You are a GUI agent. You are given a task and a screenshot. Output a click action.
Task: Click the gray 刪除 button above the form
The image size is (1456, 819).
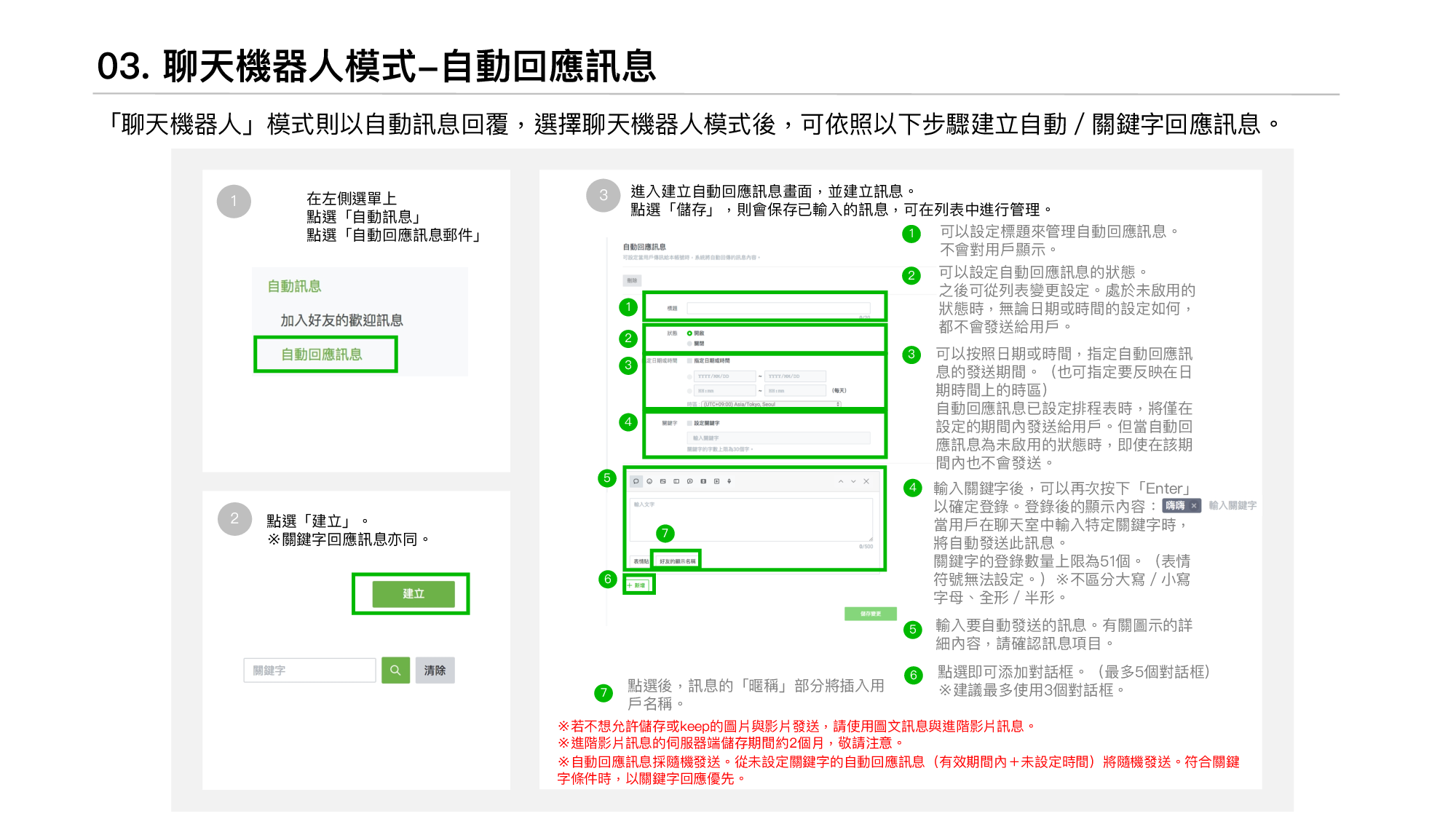(x=632, y=280)
